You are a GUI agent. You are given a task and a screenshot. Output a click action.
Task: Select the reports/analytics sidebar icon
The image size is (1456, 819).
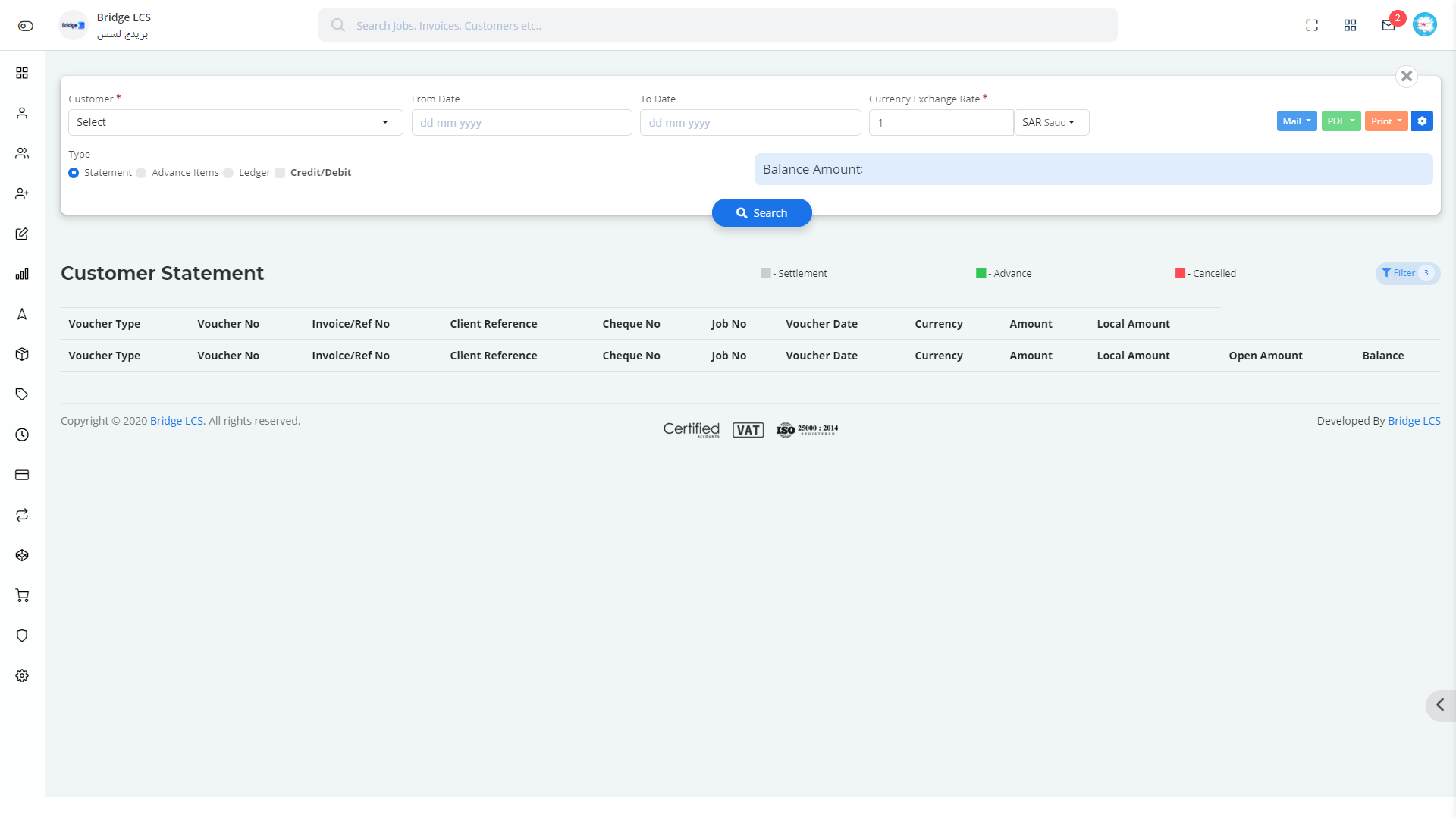22,274
